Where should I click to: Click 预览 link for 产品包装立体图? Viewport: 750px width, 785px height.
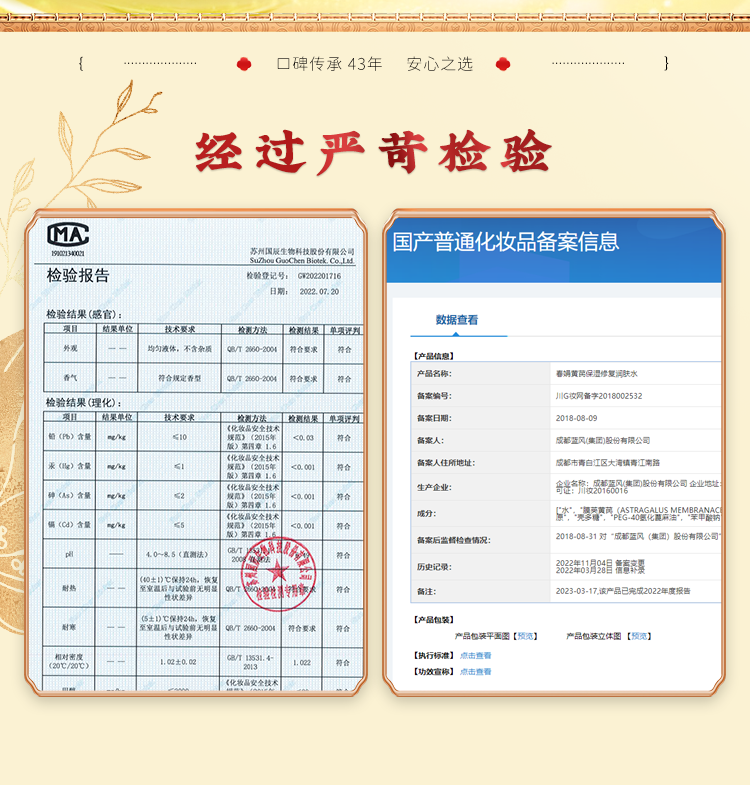(x=639, y=636)
